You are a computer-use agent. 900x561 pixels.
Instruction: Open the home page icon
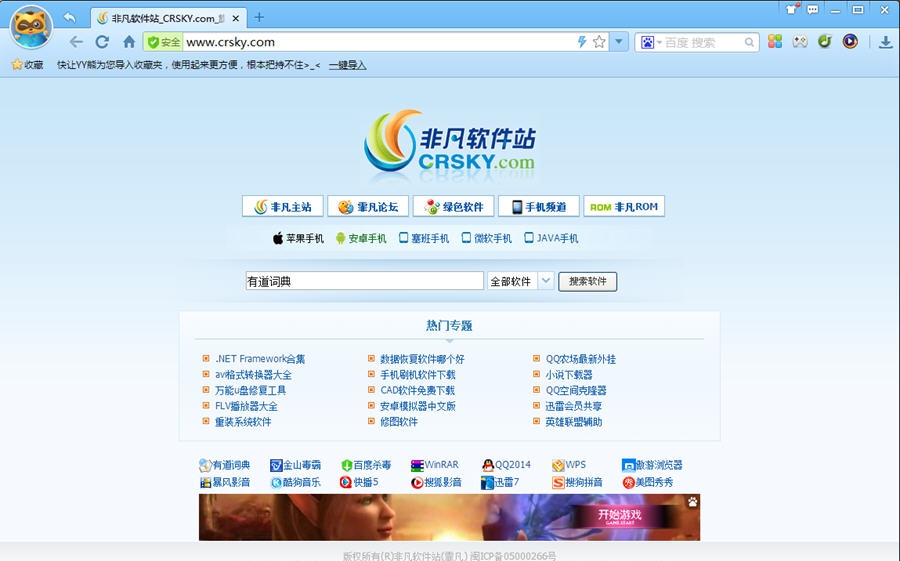[129, 42]
